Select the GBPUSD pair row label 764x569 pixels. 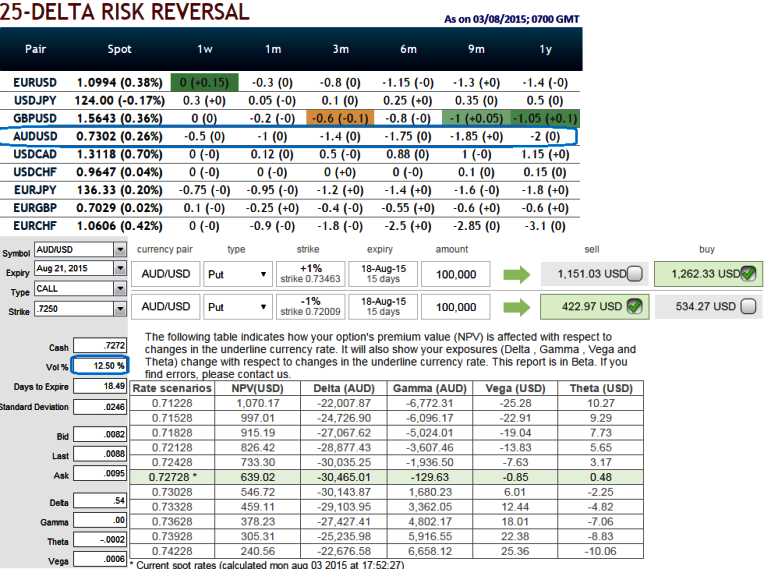tap(35, 118)
